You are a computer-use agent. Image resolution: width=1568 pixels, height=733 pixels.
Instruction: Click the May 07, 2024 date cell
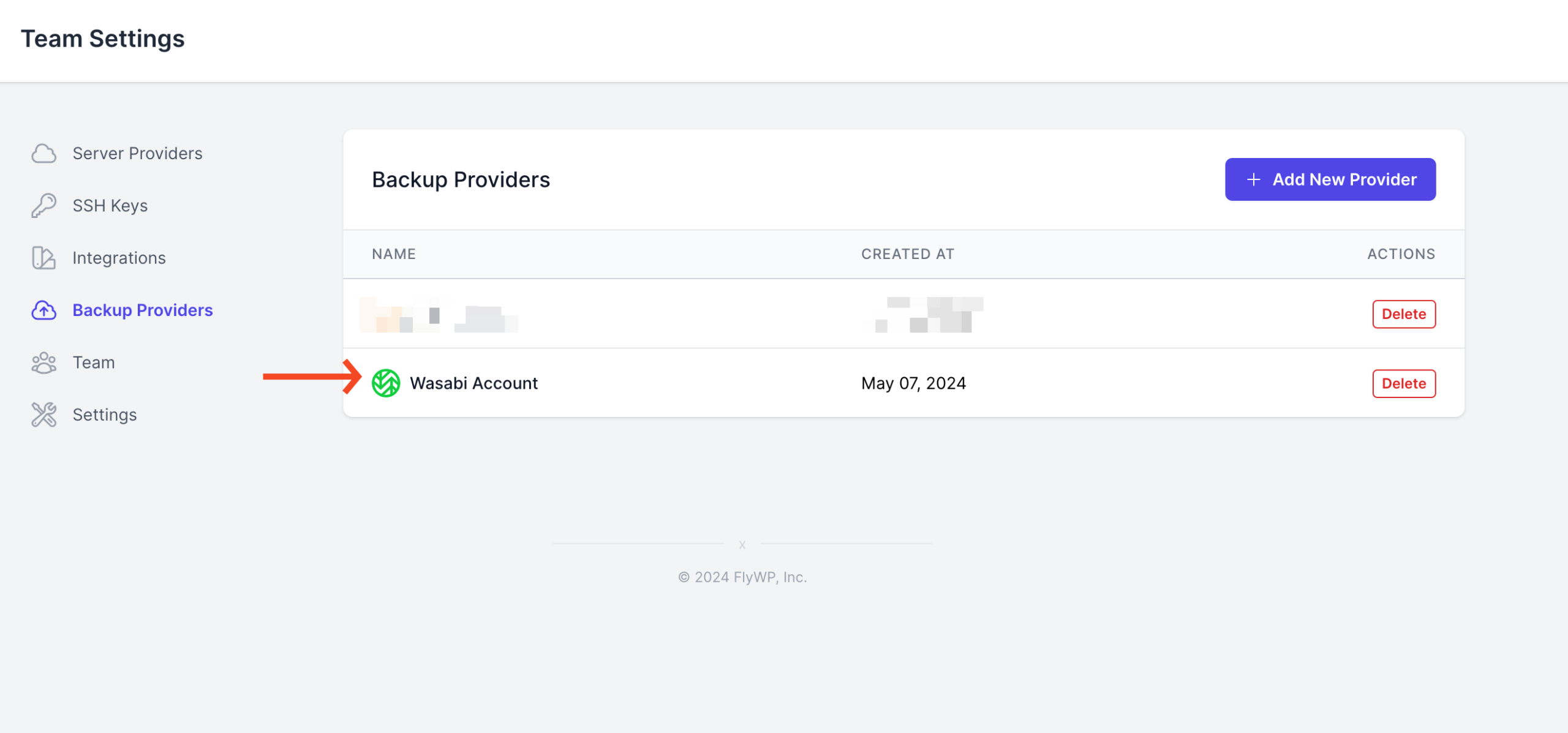point(913,383)
